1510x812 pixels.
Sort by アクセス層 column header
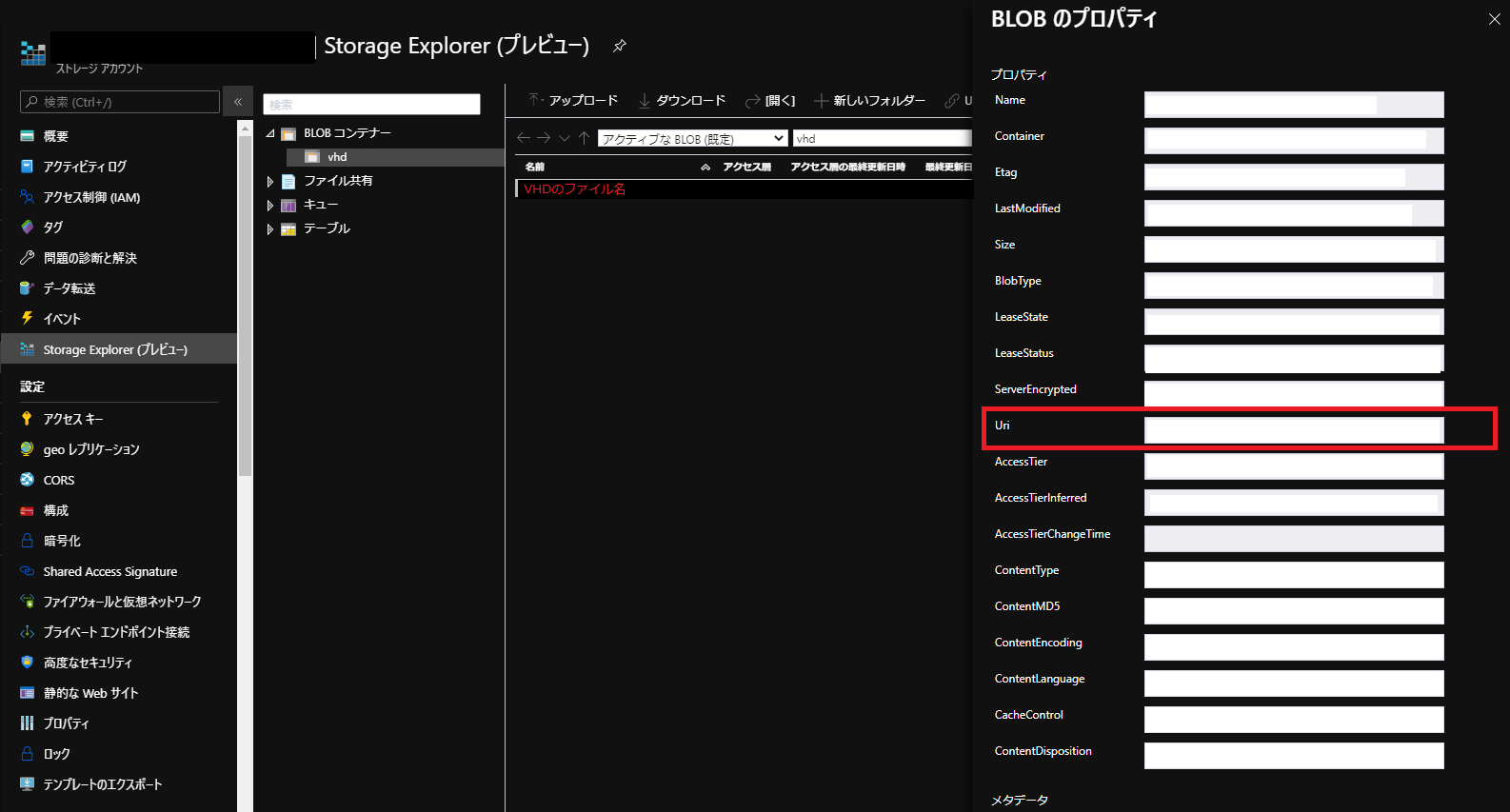click(746, 167)
